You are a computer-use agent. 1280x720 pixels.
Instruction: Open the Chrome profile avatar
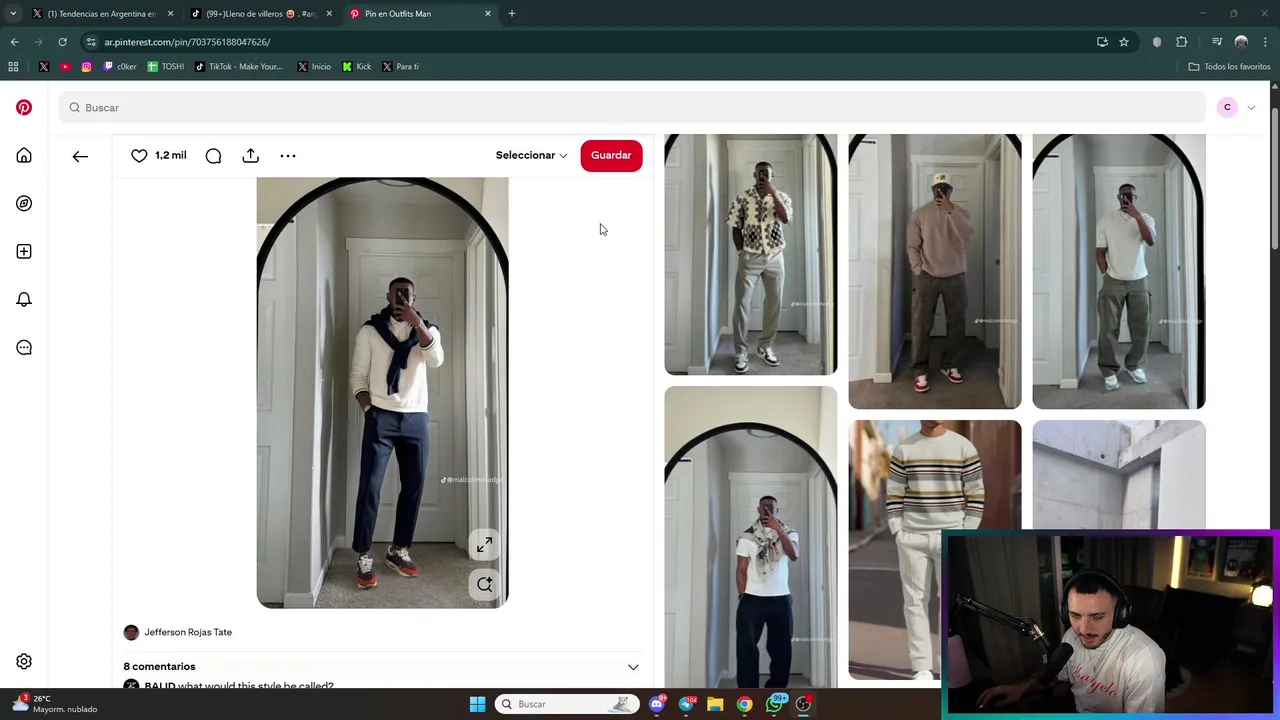[1241, 42]
